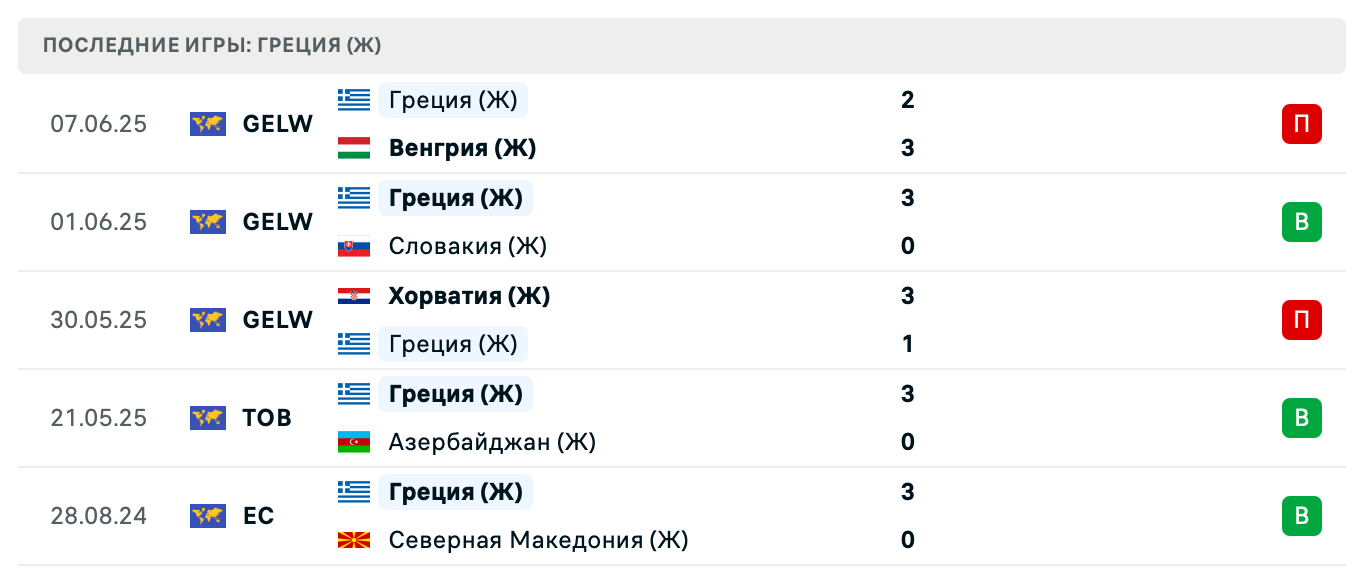Image resolution: width=1360 pixels, height=584 pixels.
Task: Click the GELW globe icon for 30.05.25 match
Action: 207,320
